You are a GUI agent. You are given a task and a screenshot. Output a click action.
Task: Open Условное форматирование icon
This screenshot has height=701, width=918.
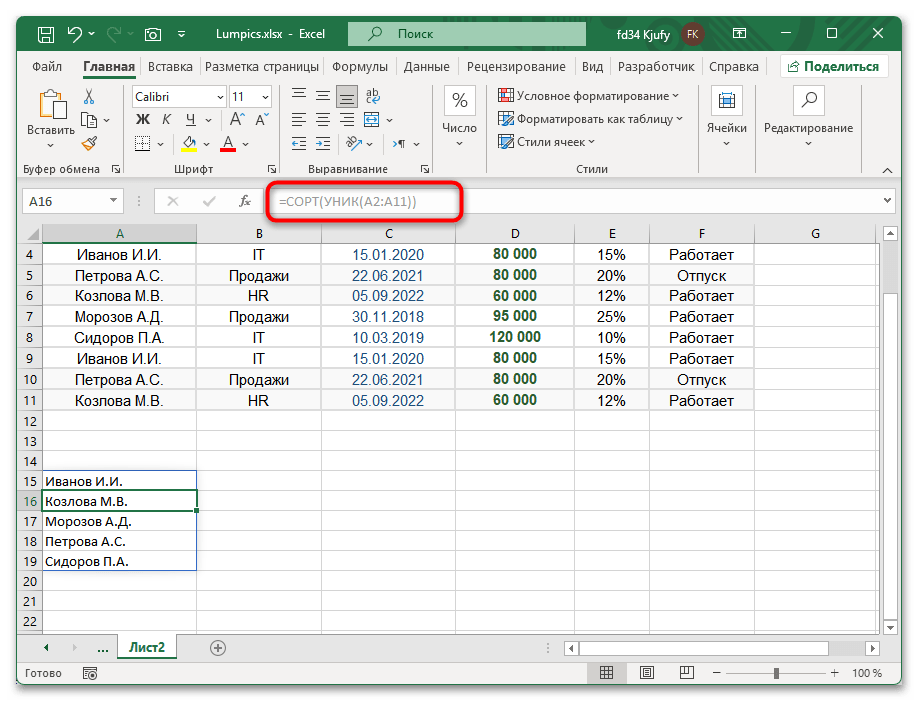pyautogui.click(x=507, y=94)
